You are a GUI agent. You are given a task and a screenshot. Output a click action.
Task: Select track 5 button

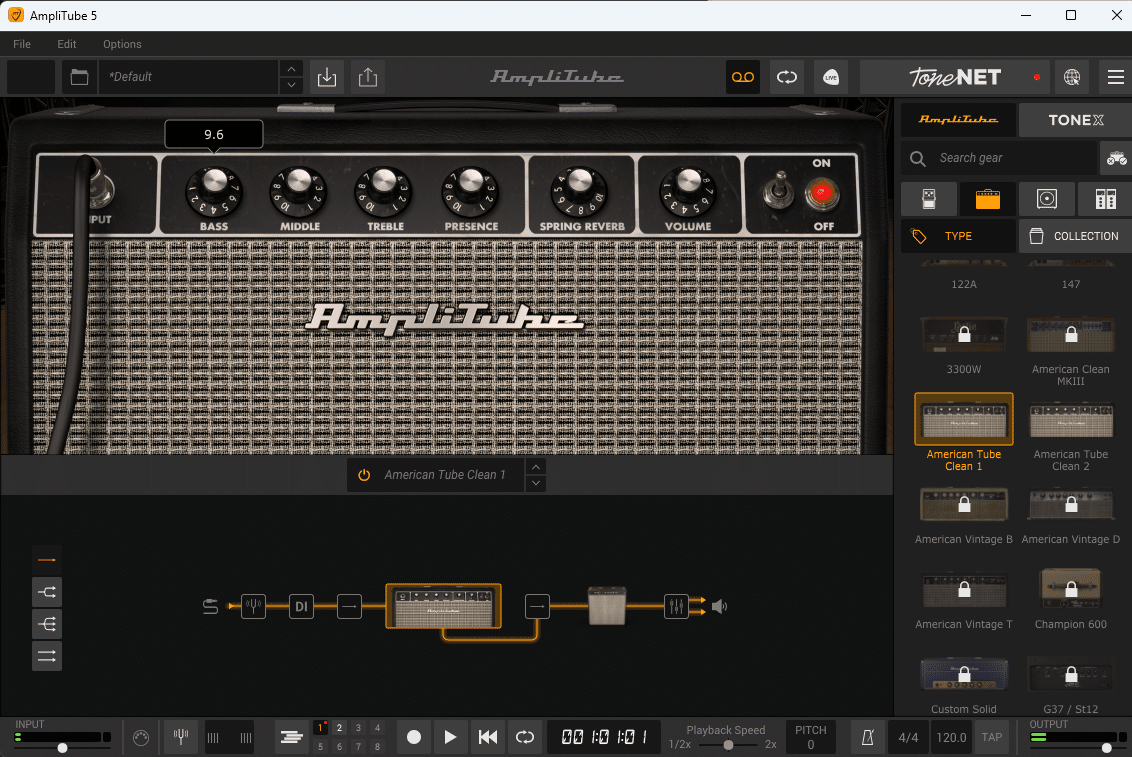click(x=321, y=747)
